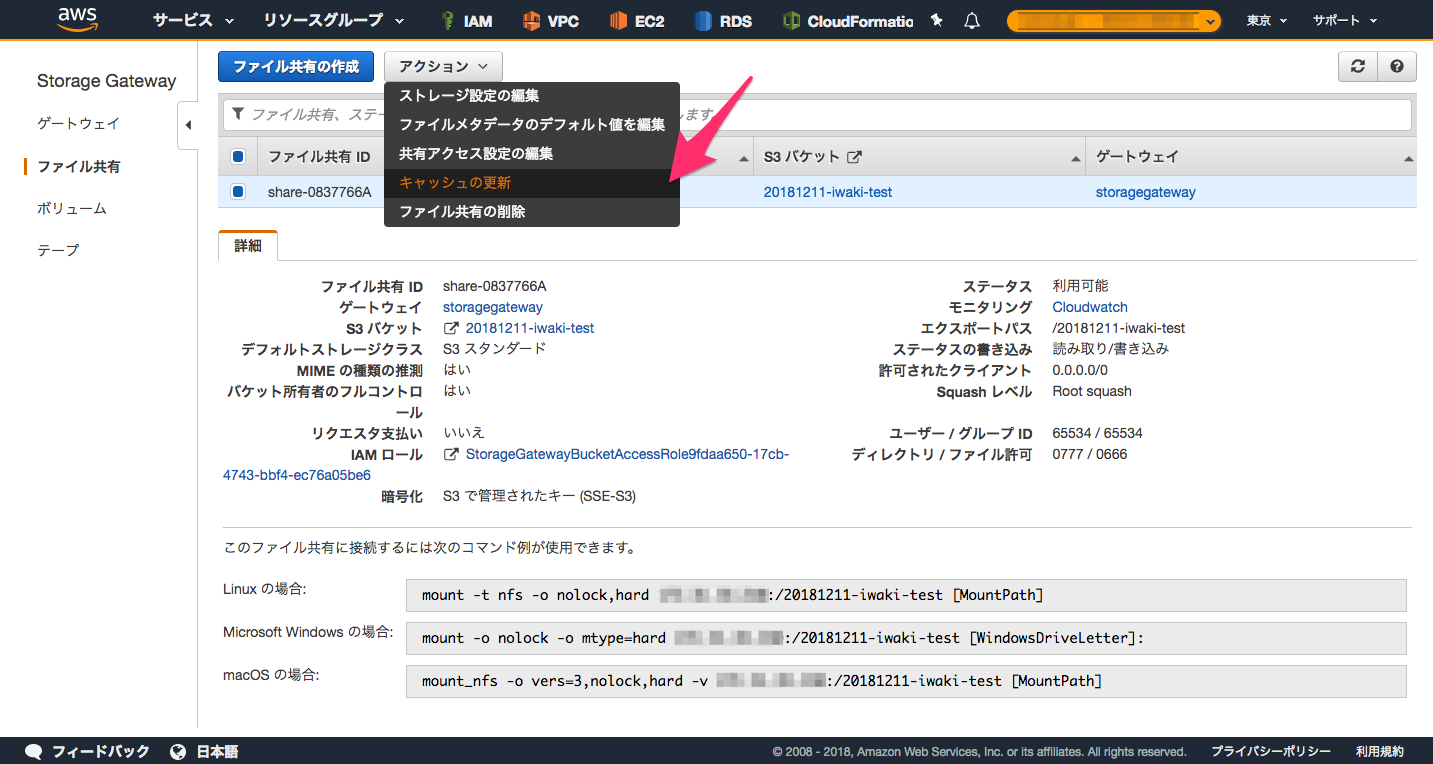The image size is (1433, 764).
Task: Open the Cloudwatch monitoring link
Action: 1090,307
